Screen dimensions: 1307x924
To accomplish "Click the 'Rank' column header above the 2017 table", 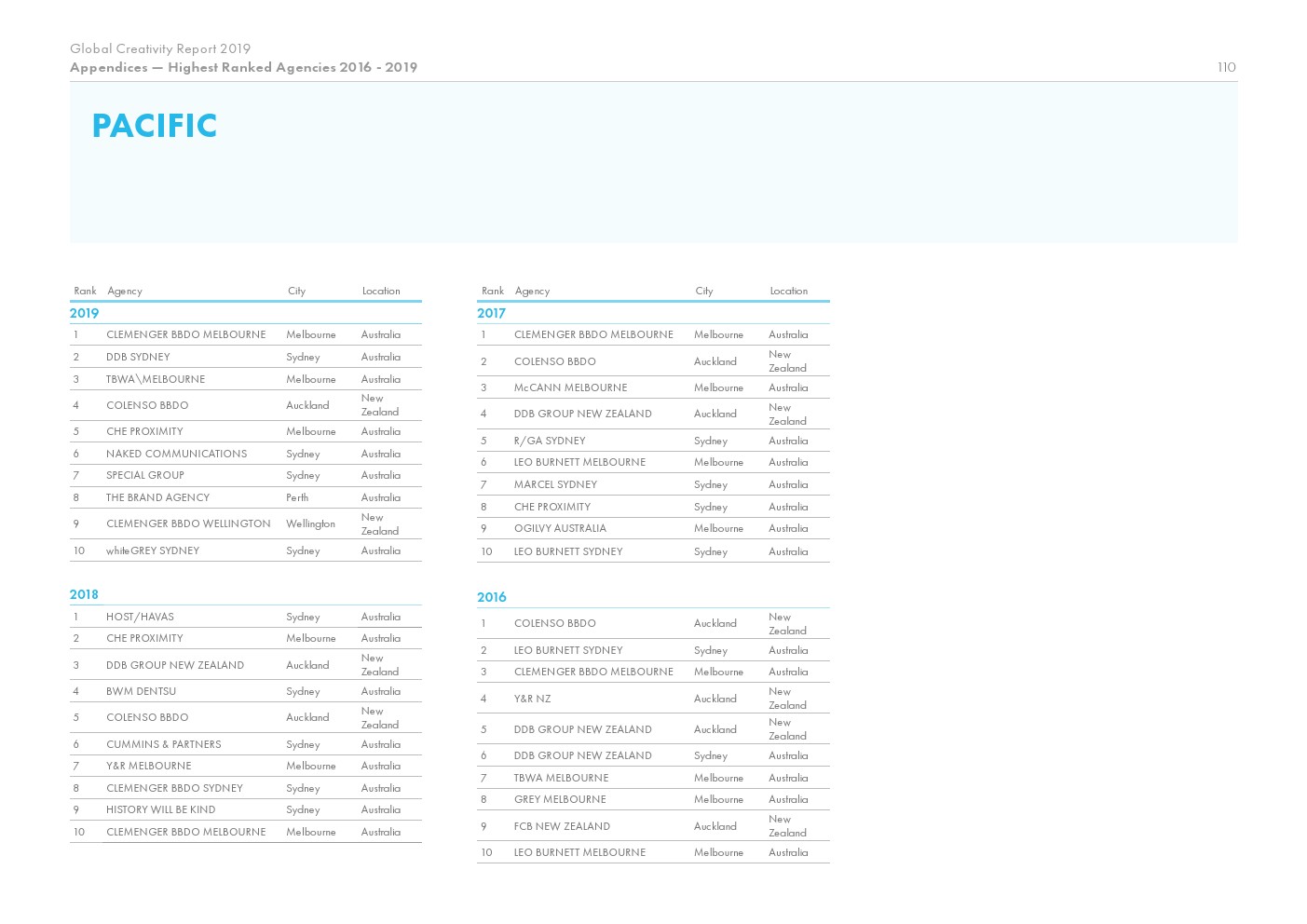I will pyautogui.click(x=493, y=291).
